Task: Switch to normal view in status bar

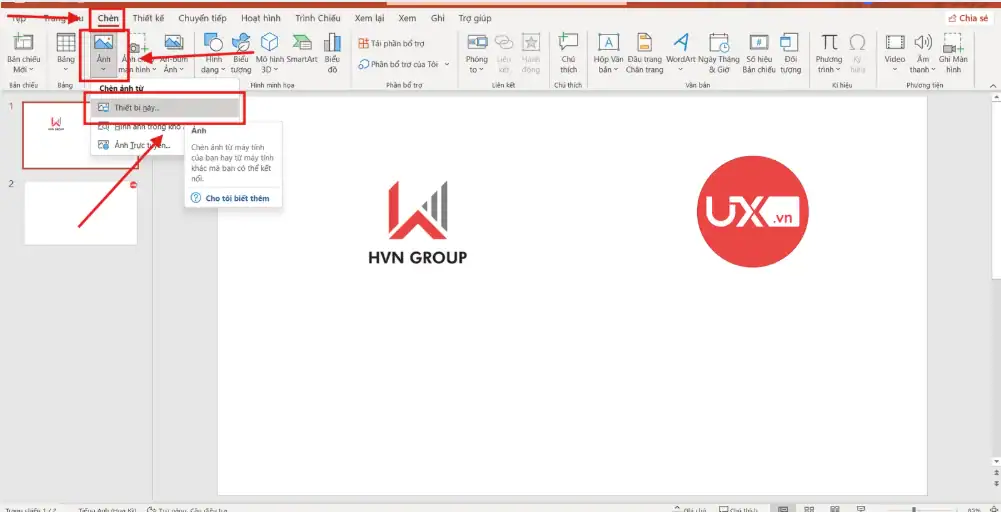Action: click(x=783, y=509)
